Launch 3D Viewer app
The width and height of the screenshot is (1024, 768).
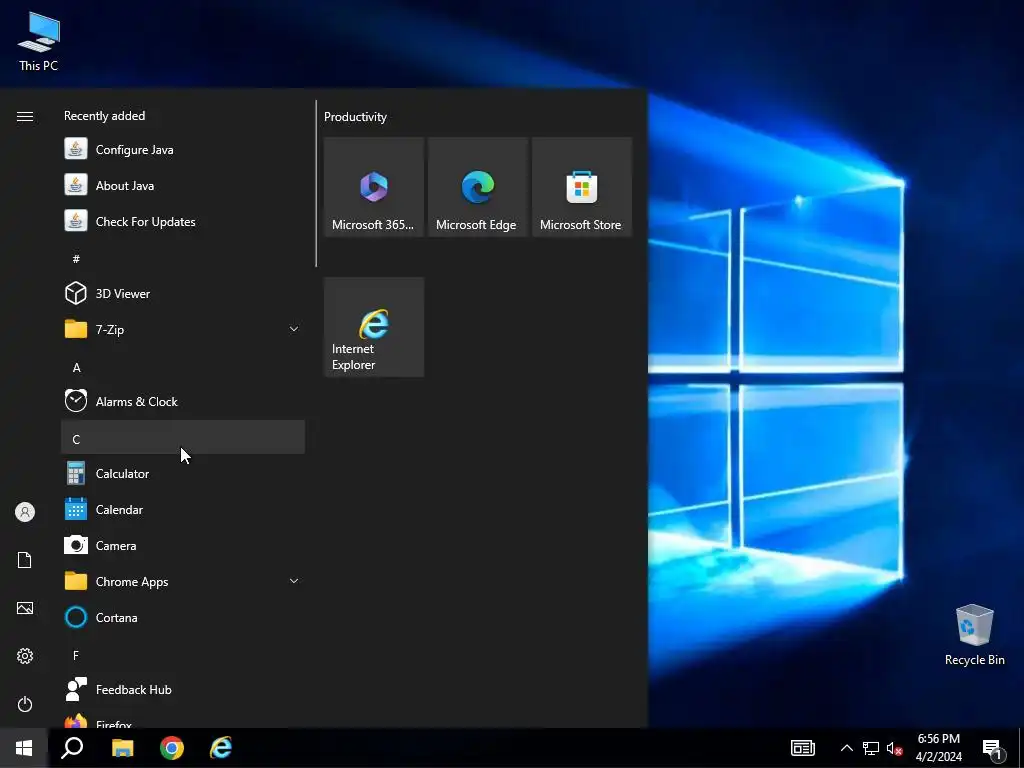[x=183, y=293]
